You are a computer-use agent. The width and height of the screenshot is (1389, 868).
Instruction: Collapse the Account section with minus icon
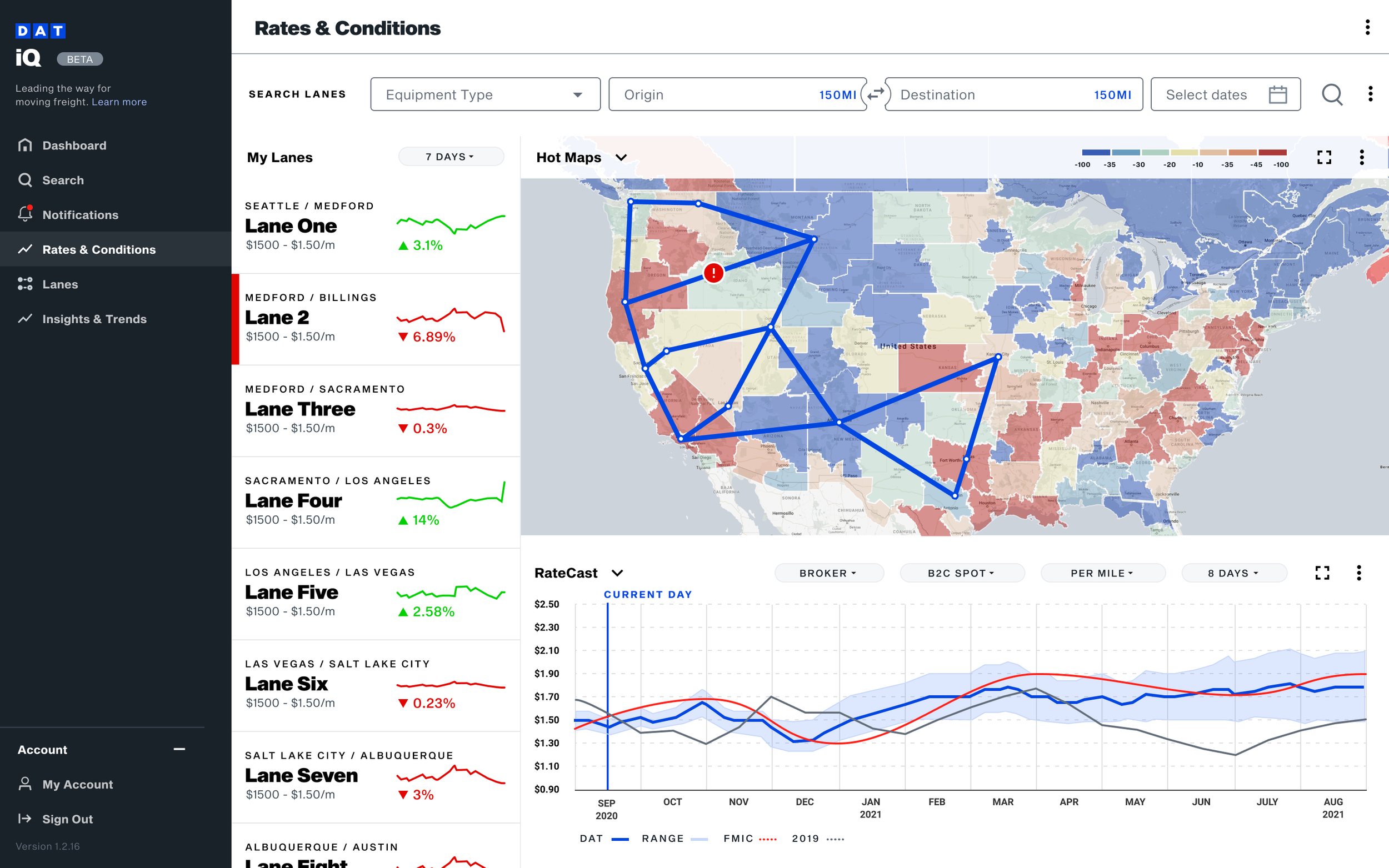pyautogui.click(x=179, y=749)
